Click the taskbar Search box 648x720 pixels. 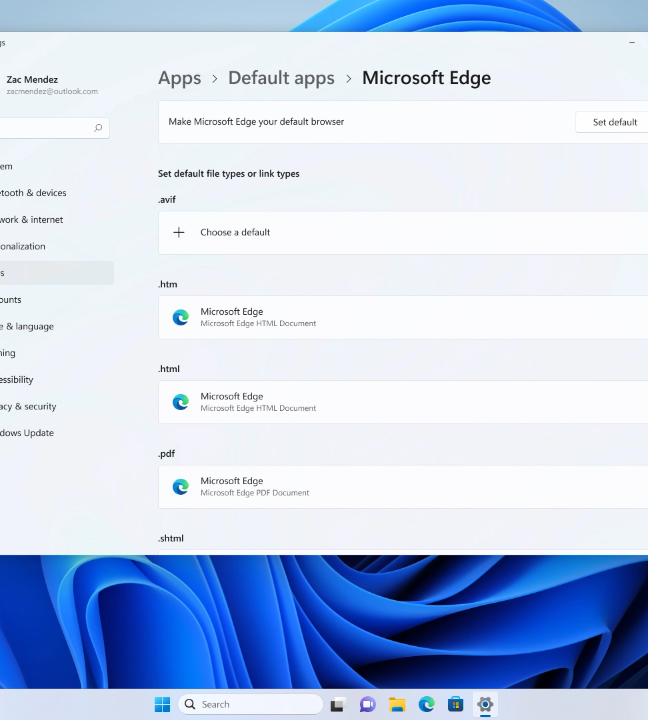(x=250, y=704)
